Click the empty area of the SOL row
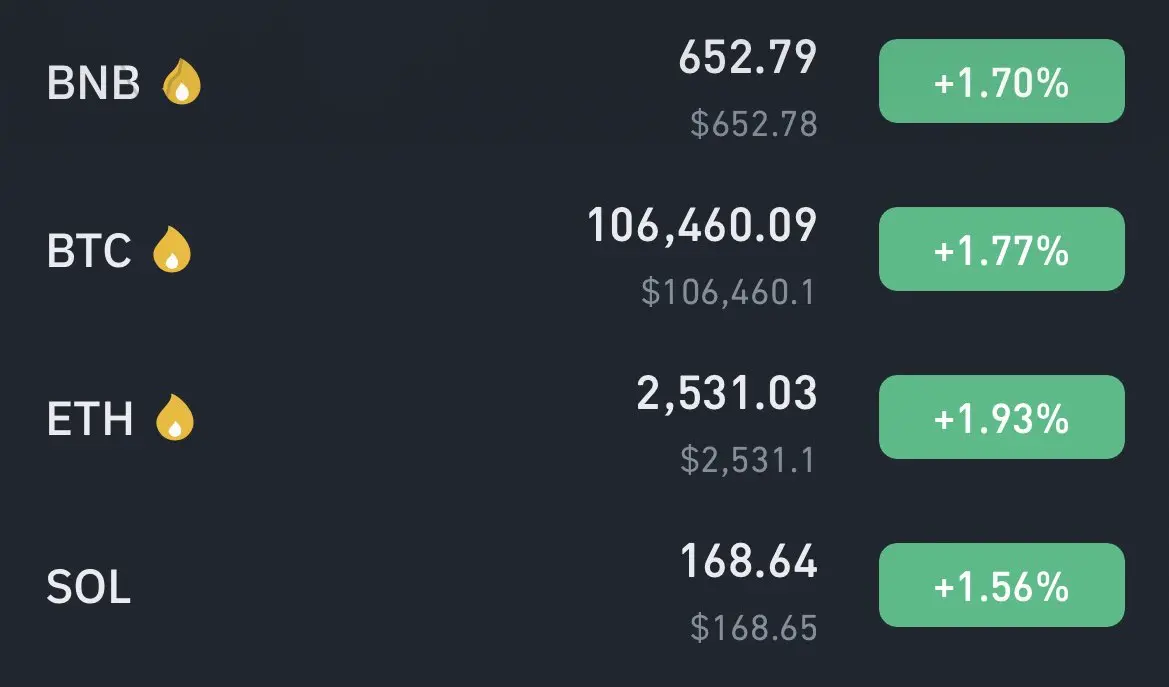Viewport: 1169px width, 687px height. tap(403, 586)
